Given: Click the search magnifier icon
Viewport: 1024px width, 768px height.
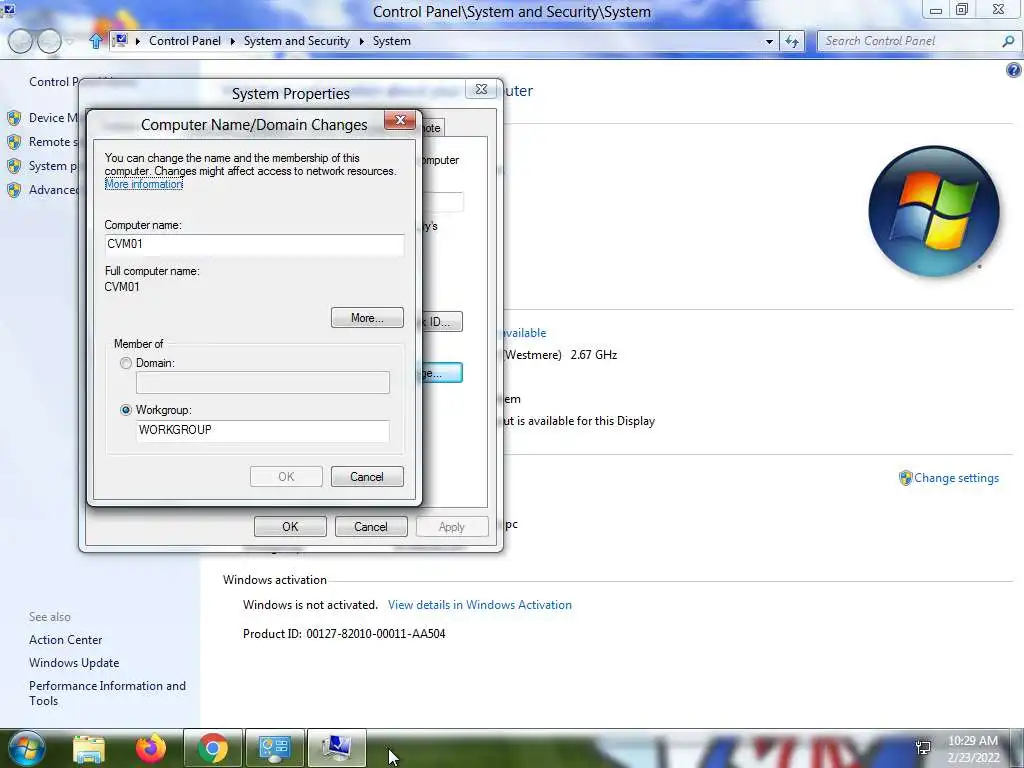Looking at the screenshot, I should 1008,41.
